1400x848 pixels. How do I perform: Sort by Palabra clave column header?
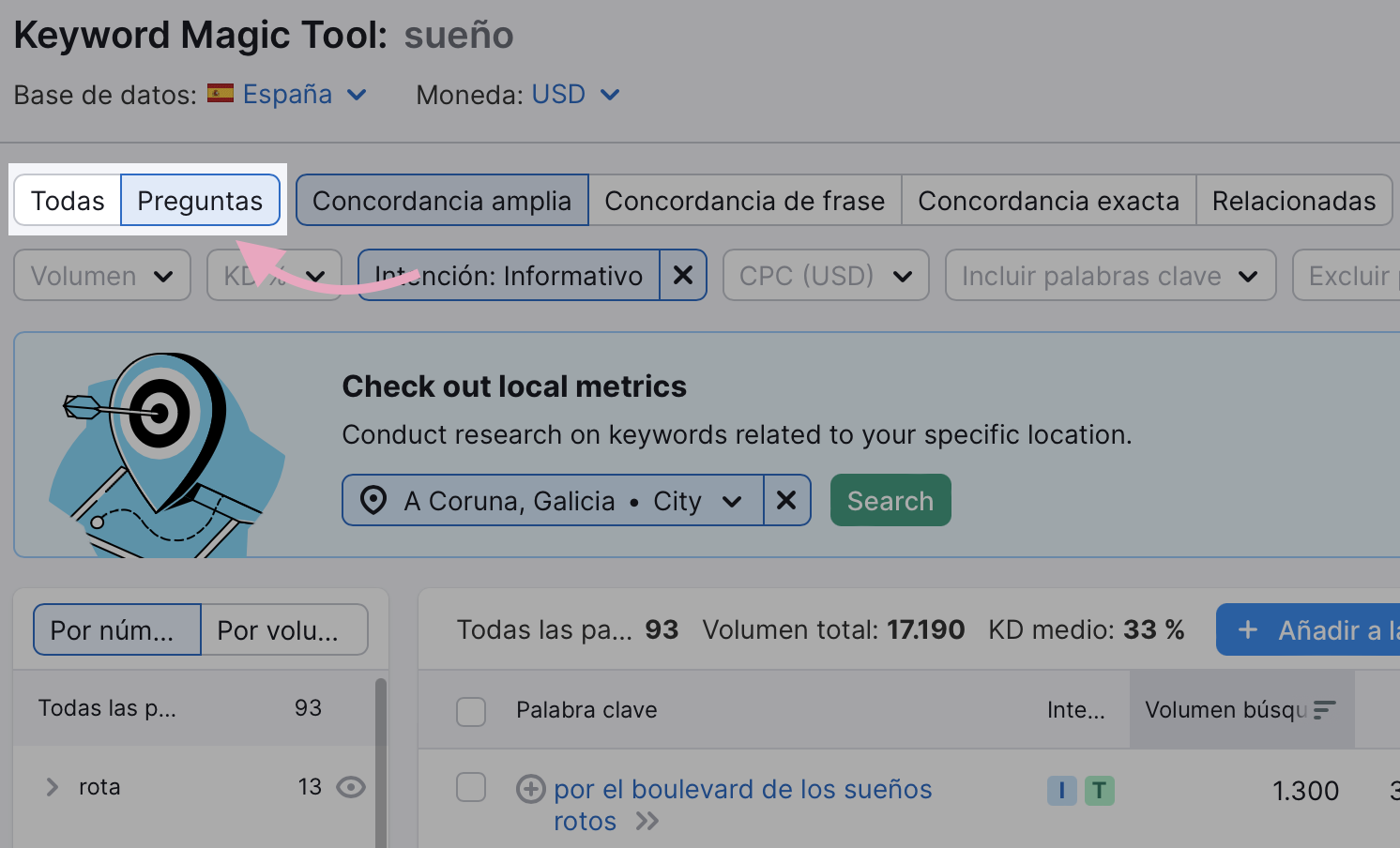[x=586, y=710]
